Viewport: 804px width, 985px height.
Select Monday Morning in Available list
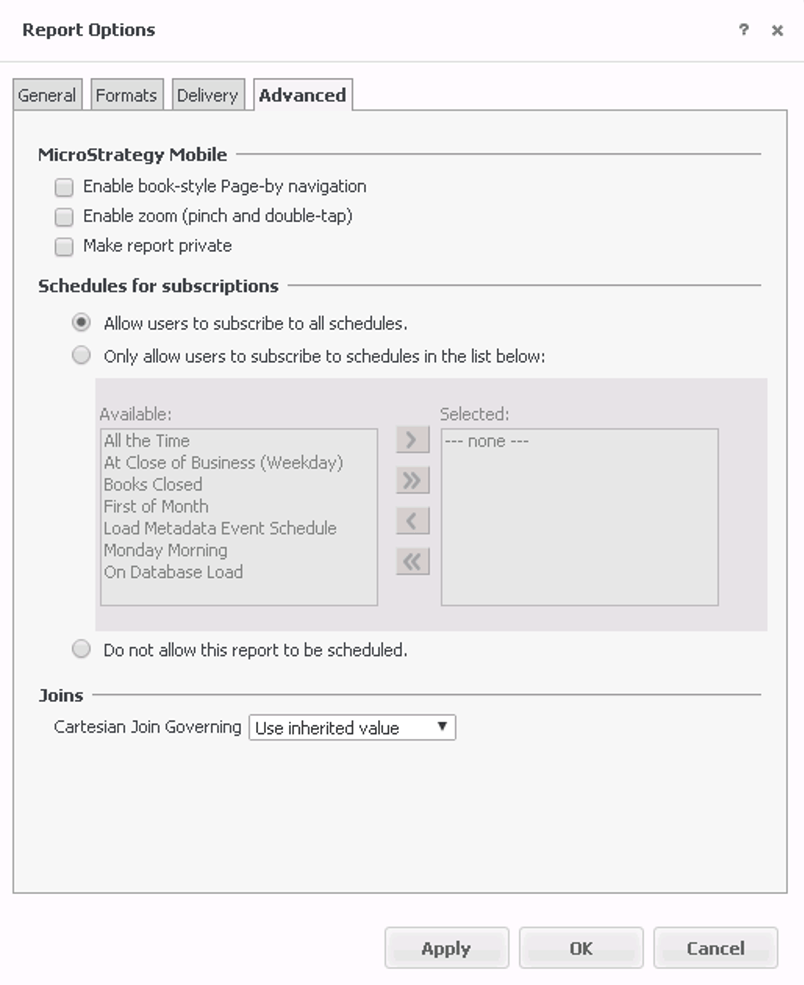[x=165, y=550]
